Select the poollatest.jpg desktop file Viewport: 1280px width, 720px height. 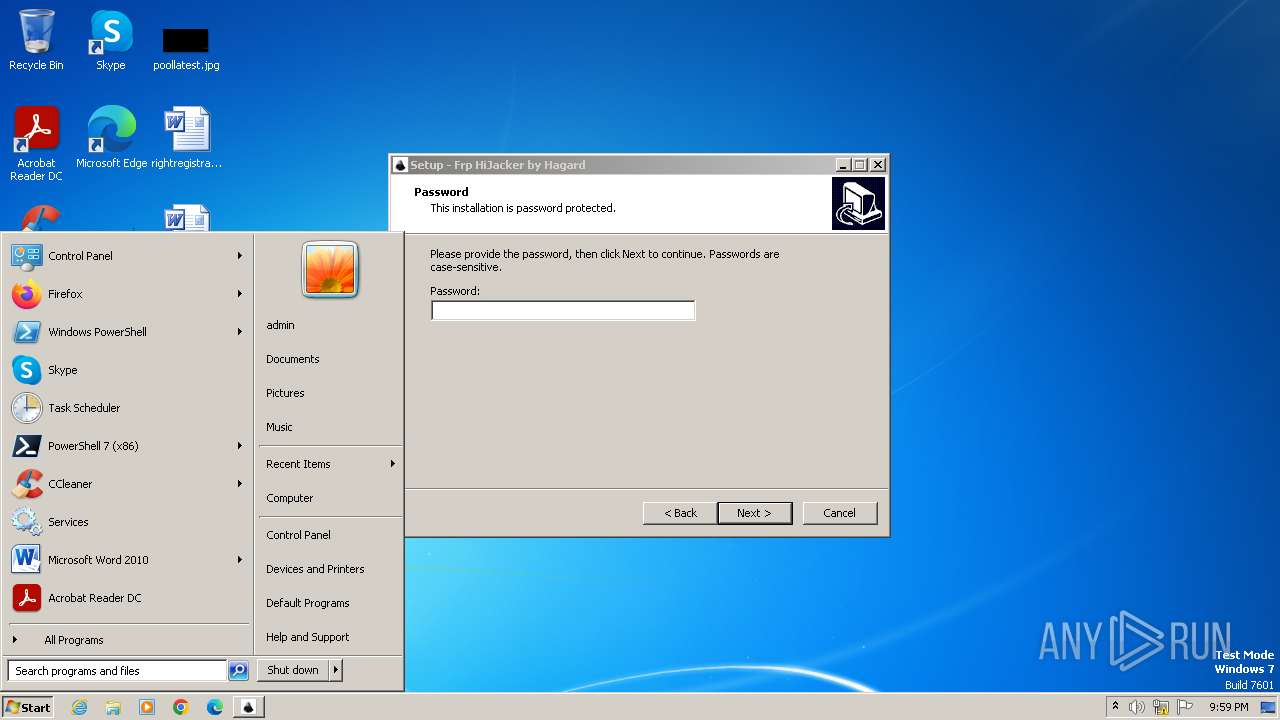click(x=186, y=48)
